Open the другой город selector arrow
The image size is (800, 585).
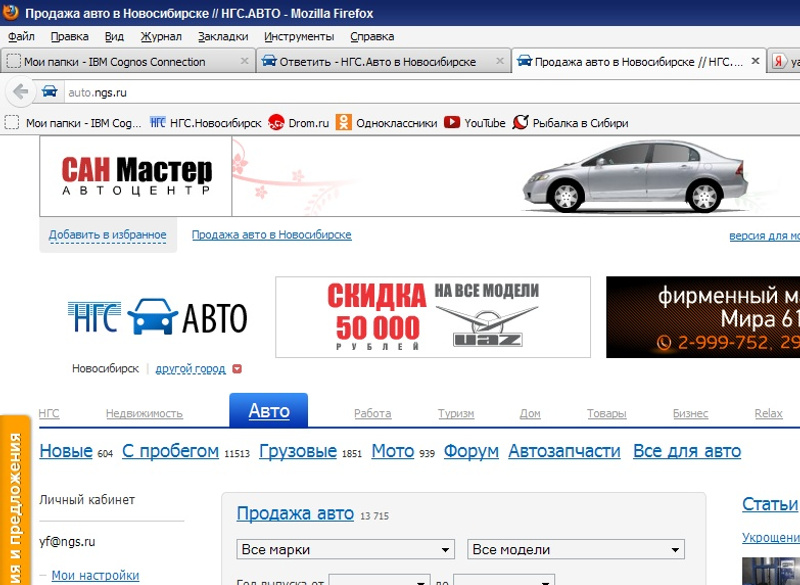[237, 369]
